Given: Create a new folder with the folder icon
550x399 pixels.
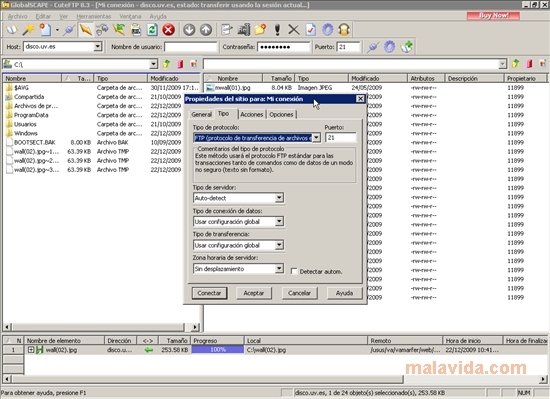Looking at the screenshot, I should click(x=260, y=30).
